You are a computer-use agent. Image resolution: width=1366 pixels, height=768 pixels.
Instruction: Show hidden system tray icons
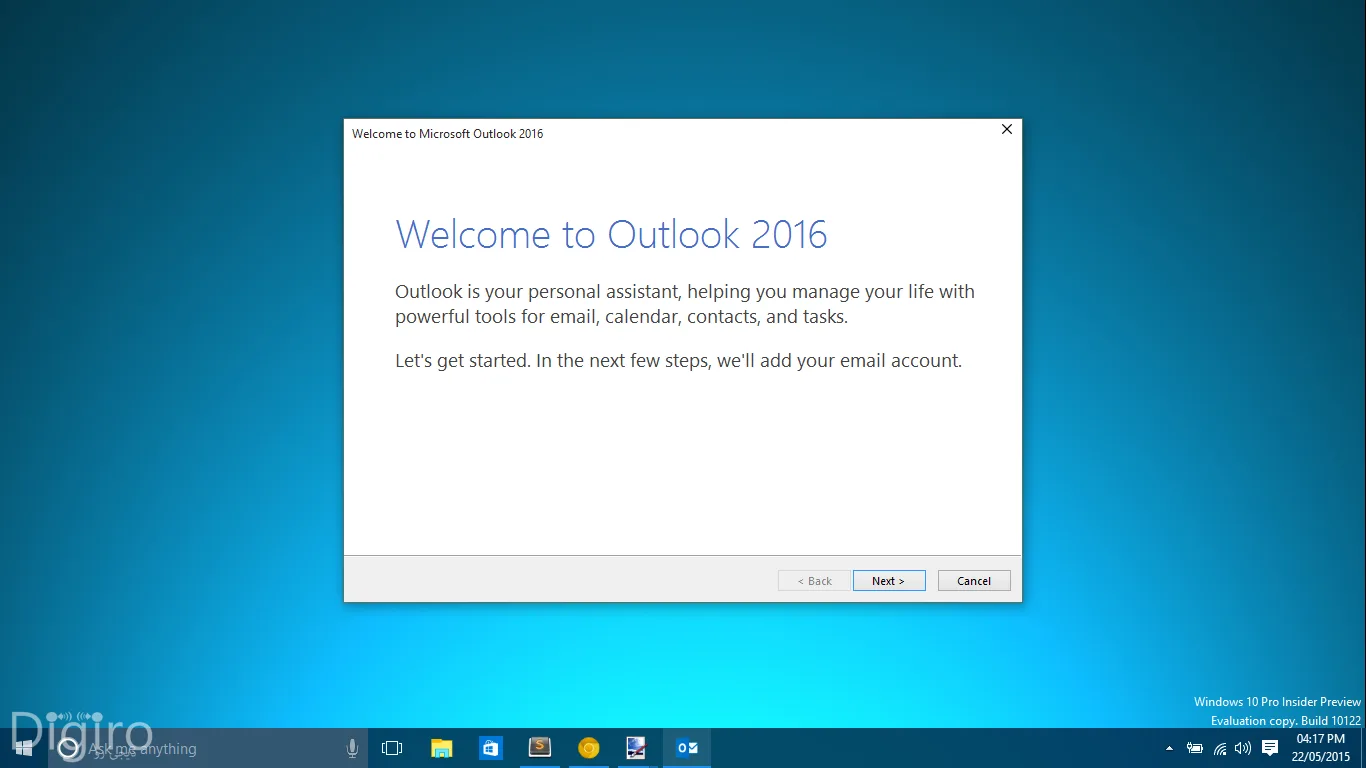1170,748
